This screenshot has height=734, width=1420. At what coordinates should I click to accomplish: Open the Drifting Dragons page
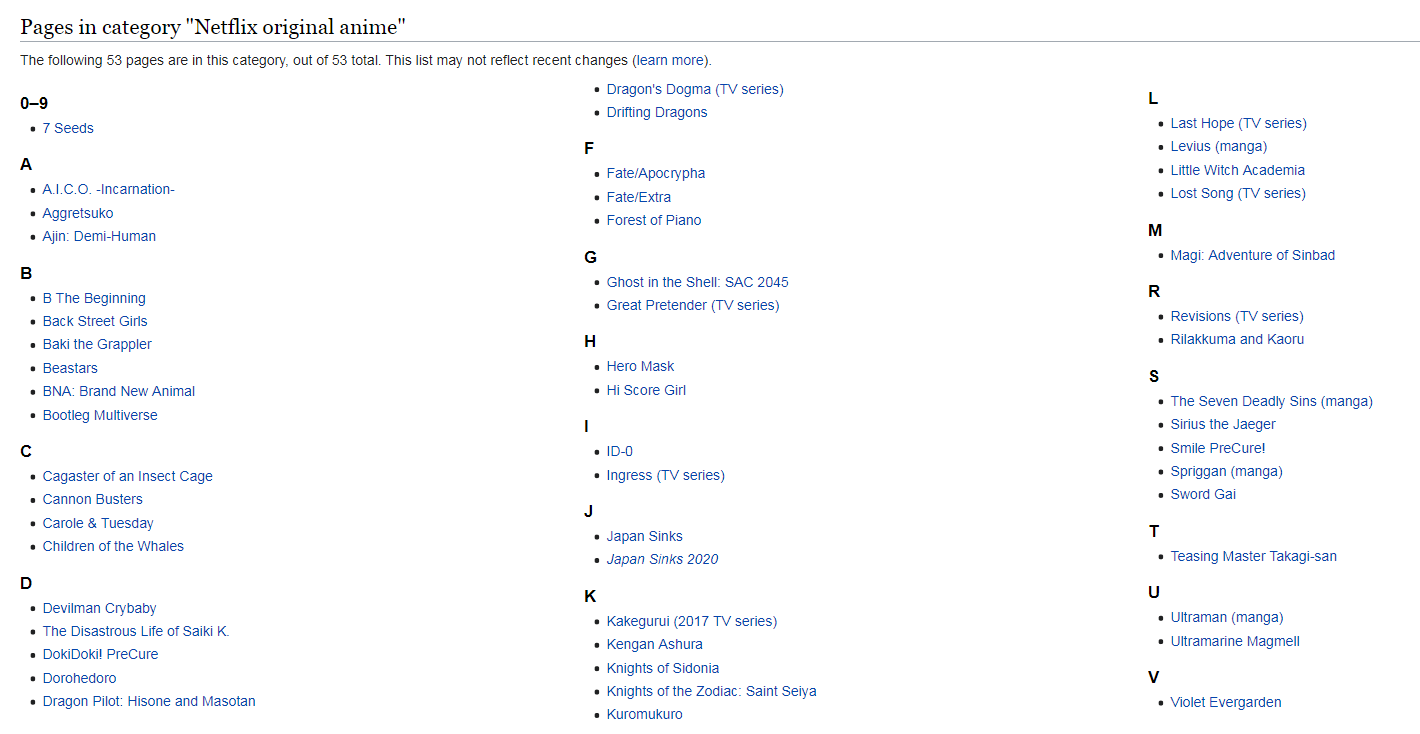click(x=657, y=112)
